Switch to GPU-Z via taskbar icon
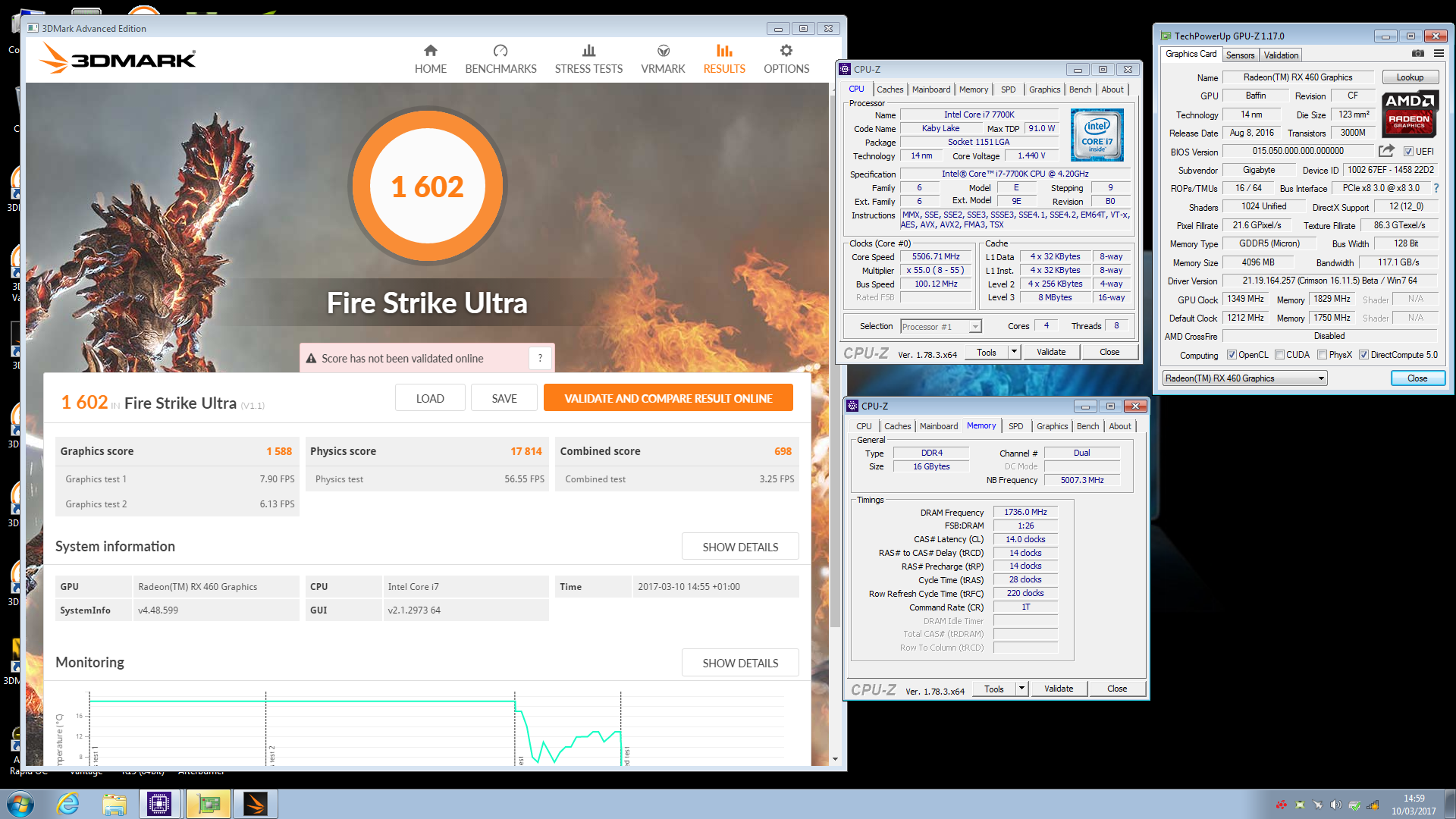This screenshot has height=819, width=1456. [x=208, y=804]
